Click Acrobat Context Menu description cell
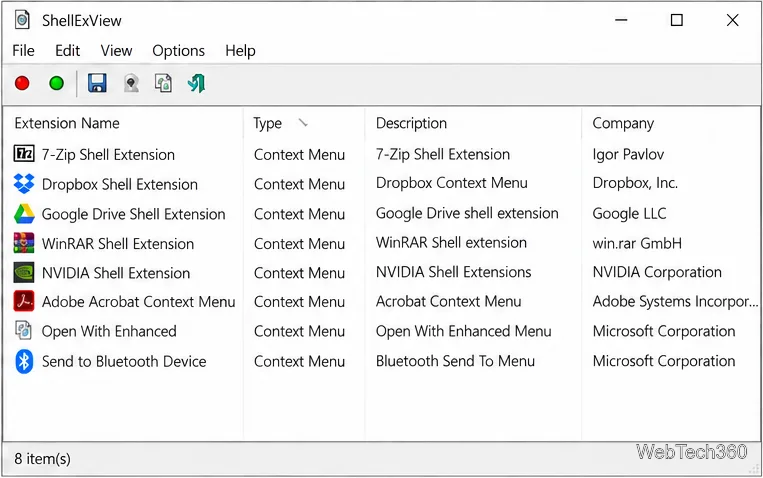Image resolution: width=763 pixels, height=478 pixels. tap(448, 301)
